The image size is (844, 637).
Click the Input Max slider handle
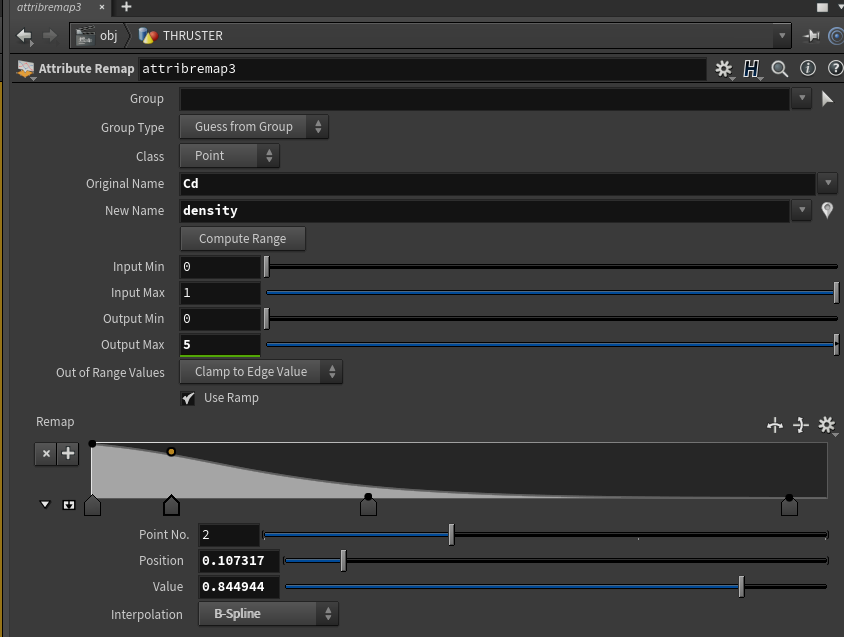coord(836,293)
